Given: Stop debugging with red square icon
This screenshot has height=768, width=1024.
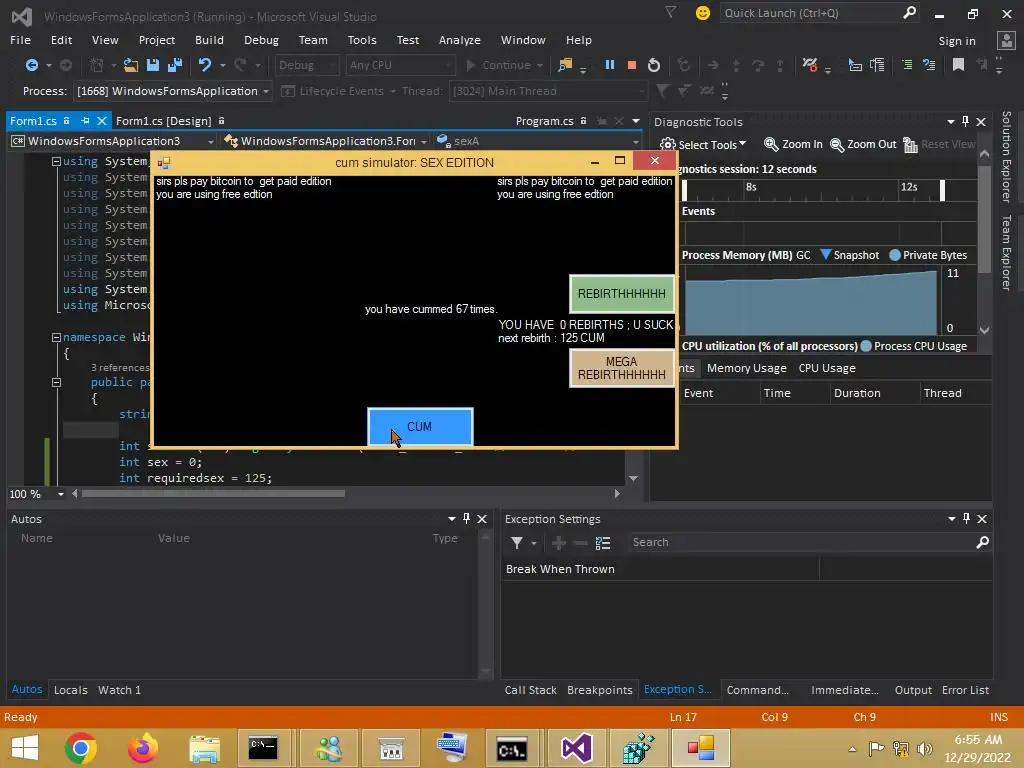Looking at the screenshot, I should pyautogui.click(x=632, y=65).
